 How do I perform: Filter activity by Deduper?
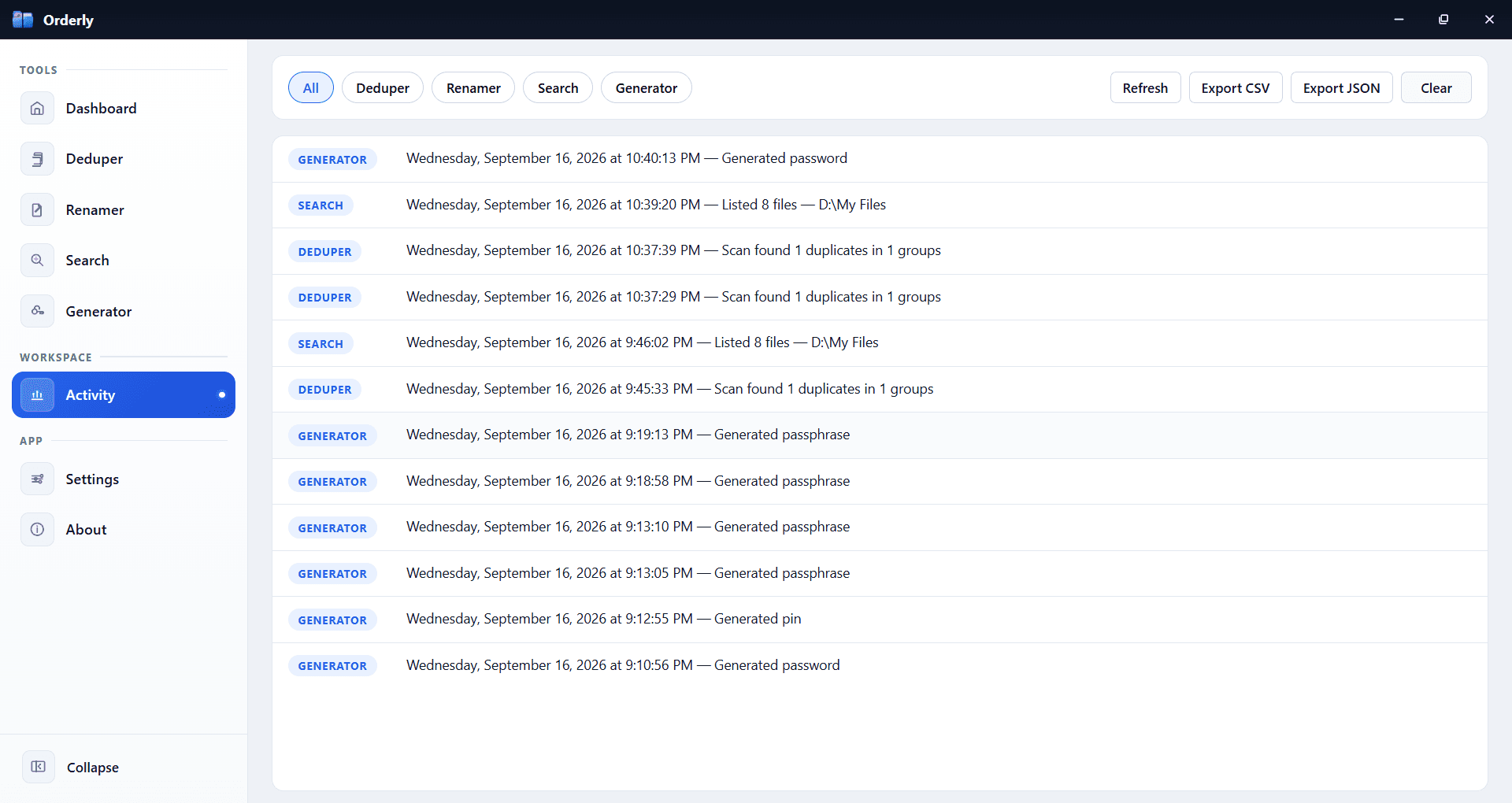(x=383, y=88)
